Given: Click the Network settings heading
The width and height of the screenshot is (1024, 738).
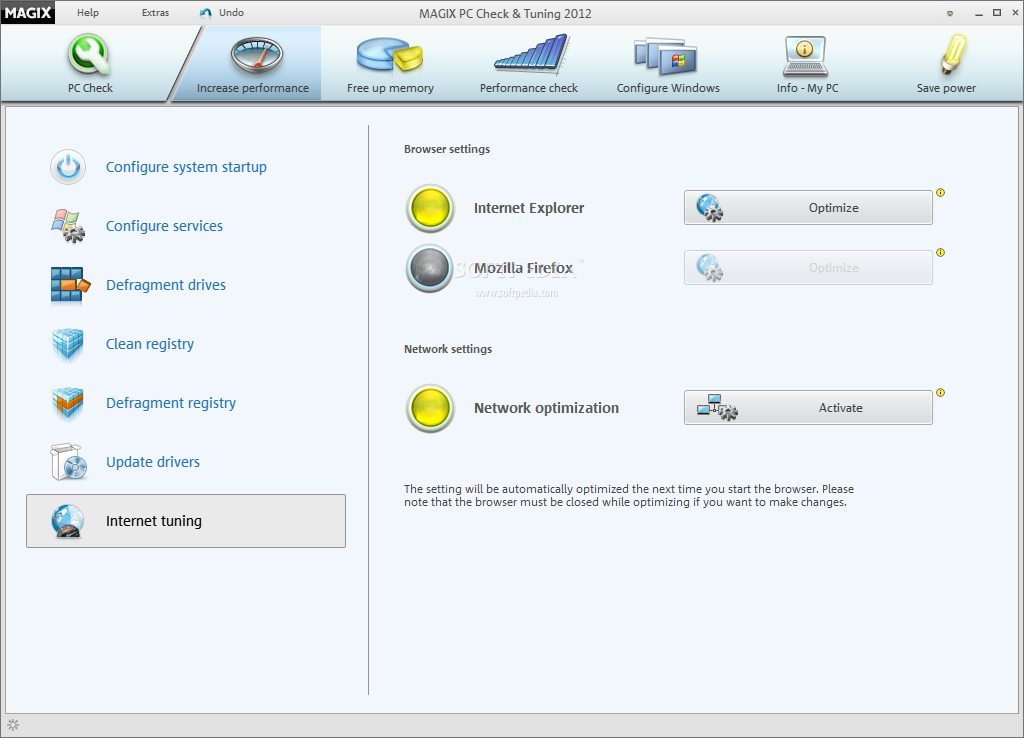Looking at the screenshot, I should (x=448, y=349).
